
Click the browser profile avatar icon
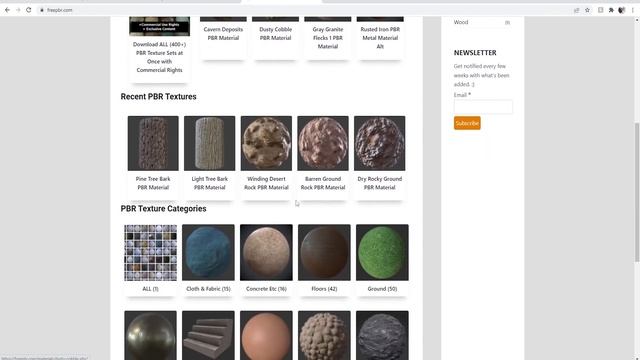[622, 10]
